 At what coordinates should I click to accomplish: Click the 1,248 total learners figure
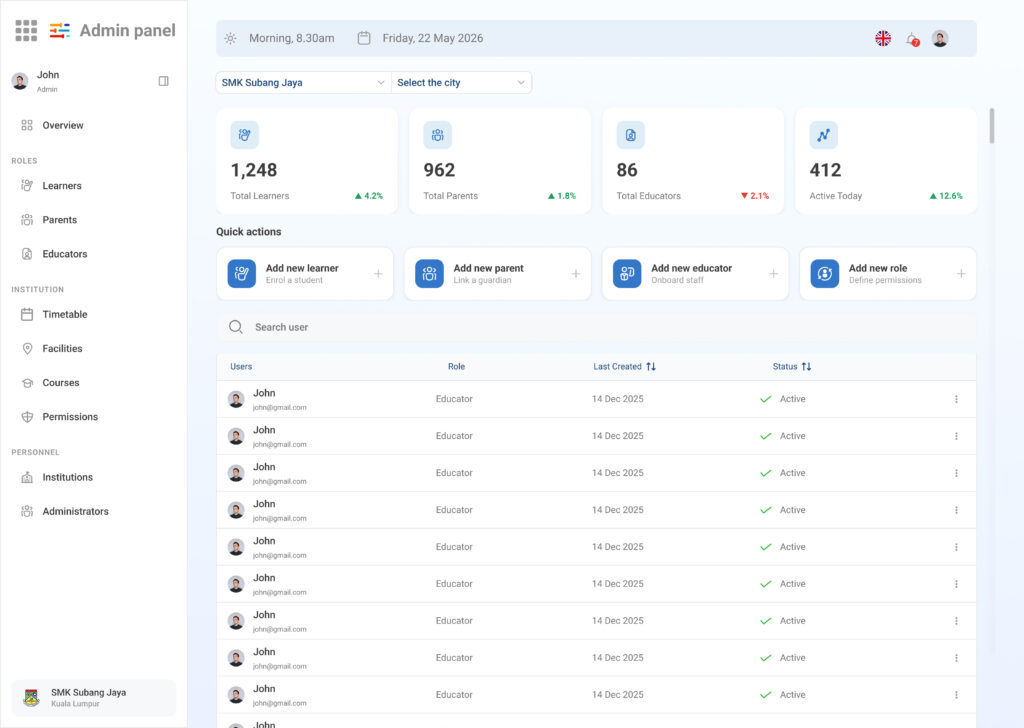[254, 170]
